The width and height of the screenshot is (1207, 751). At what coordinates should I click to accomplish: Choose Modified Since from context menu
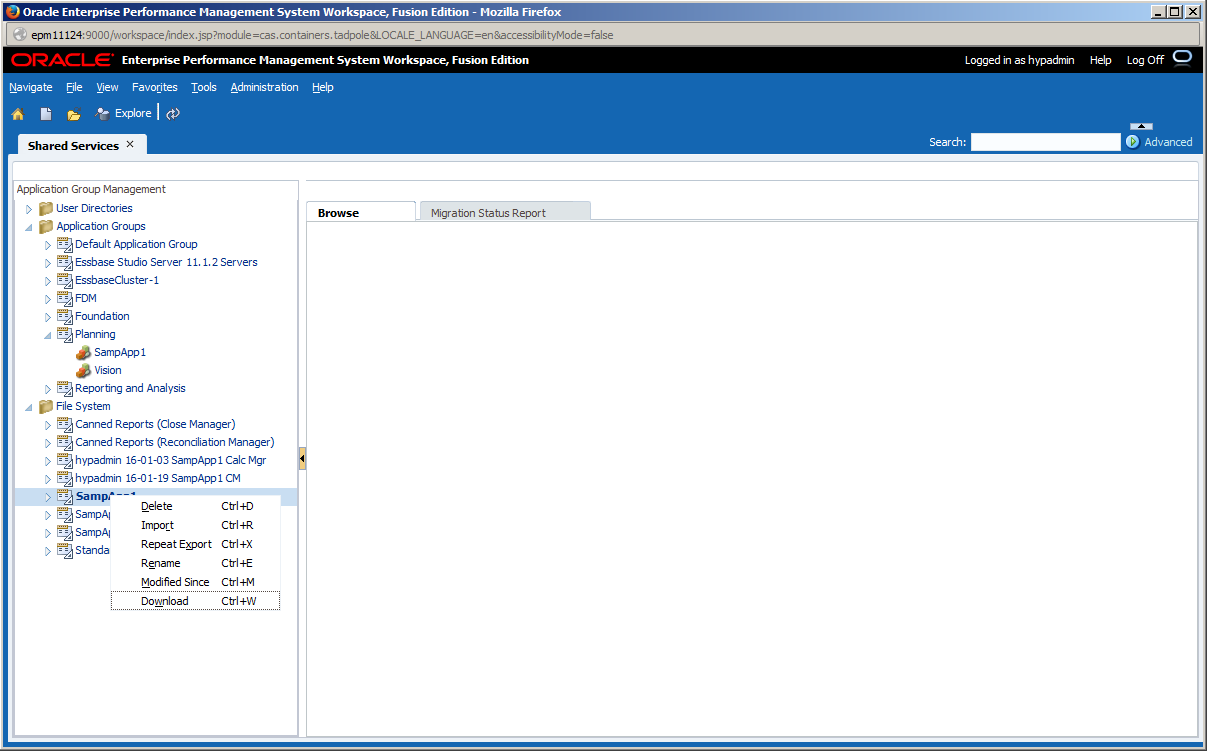point(195,582)
